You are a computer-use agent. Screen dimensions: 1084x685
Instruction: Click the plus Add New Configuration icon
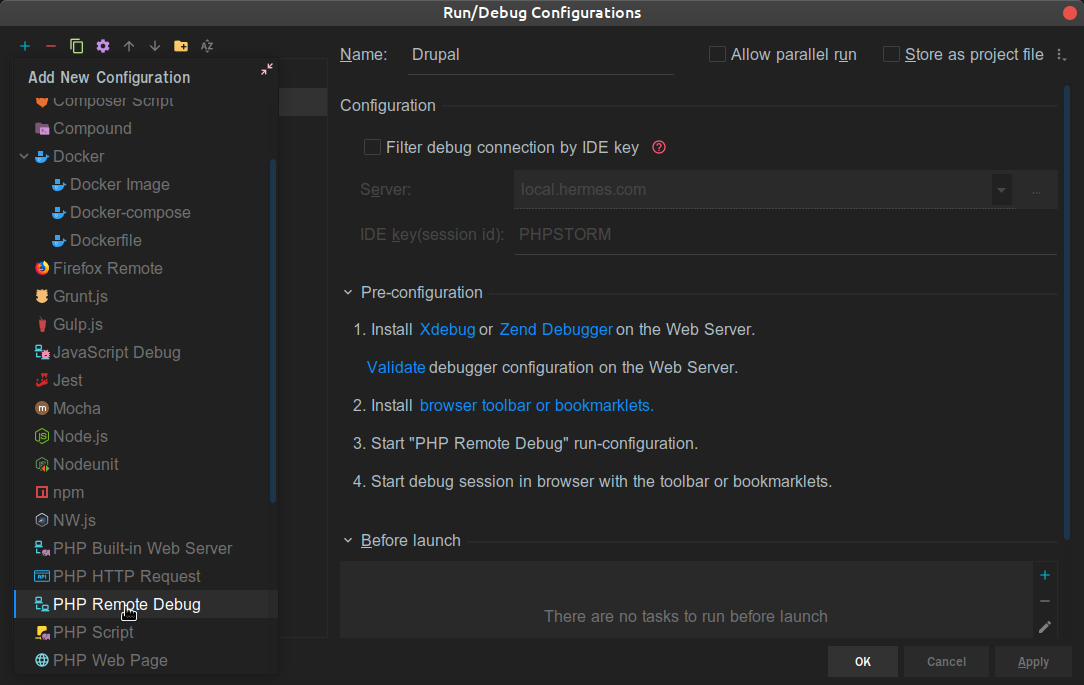tap(25, 46)
